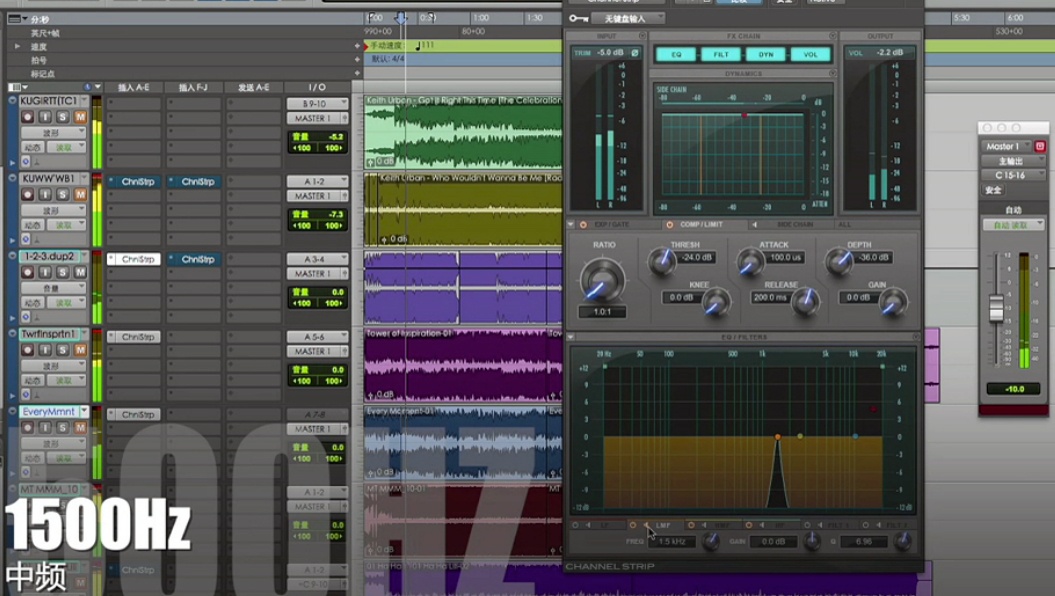Open automation mode dropdown on Master 1

pyautogui.click(x=1012, y=225)
